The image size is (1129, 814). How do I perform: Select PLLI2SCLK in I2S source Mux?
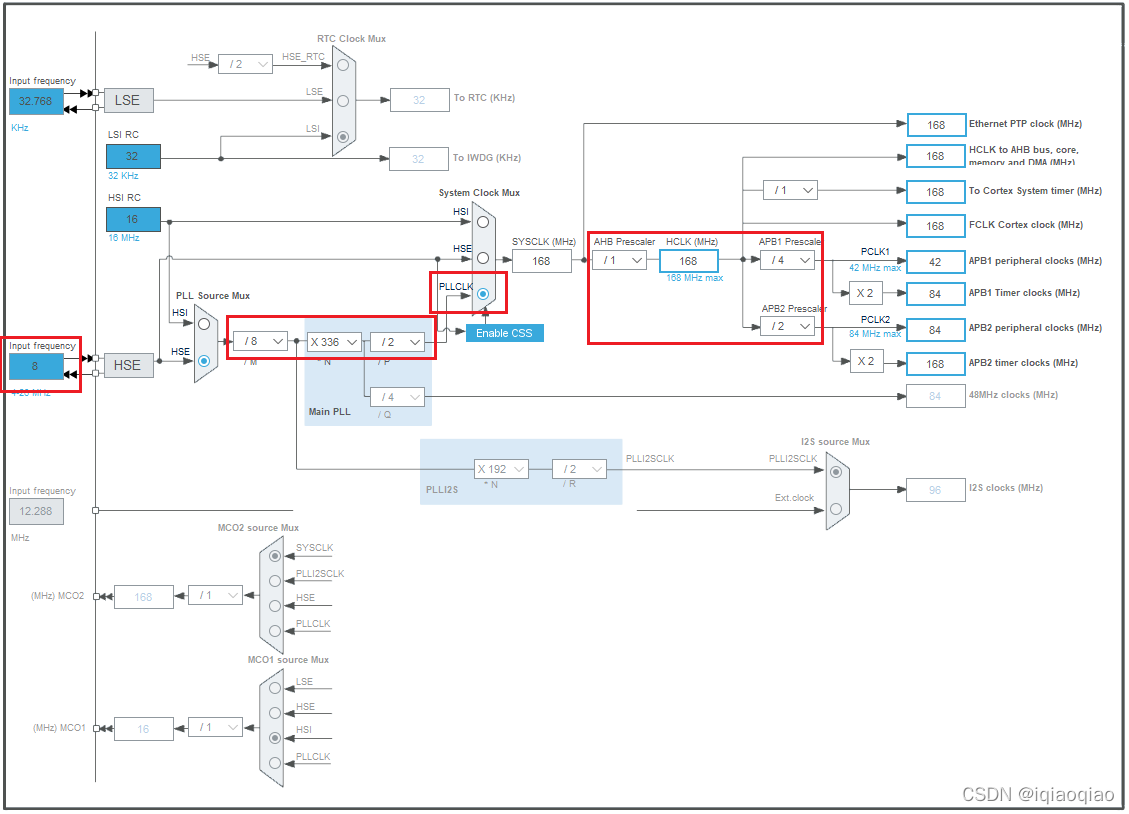836,472
